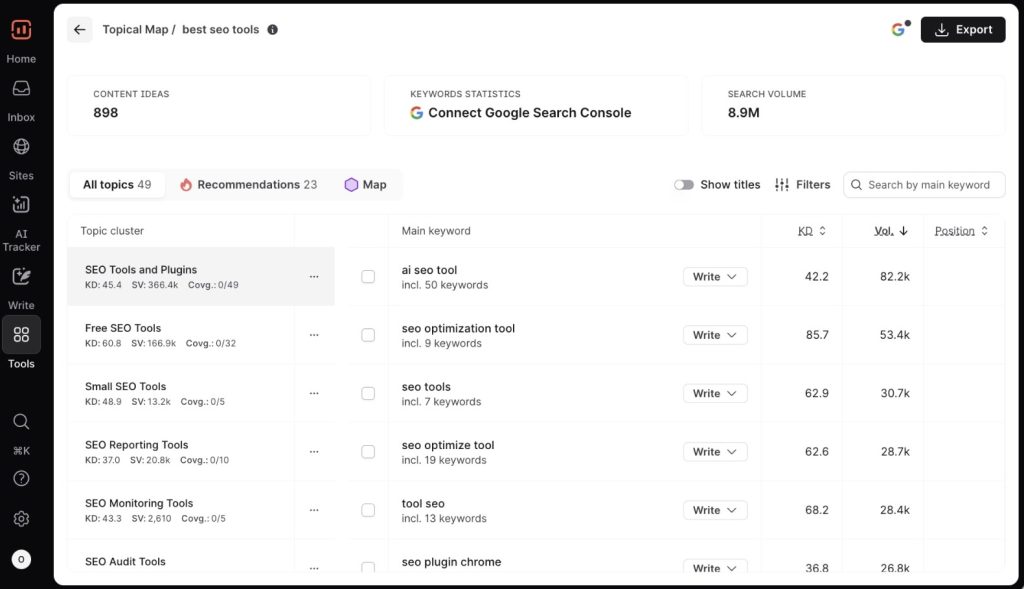Click the Main keyword column header

pyautogui.click(x=436, y=231)
